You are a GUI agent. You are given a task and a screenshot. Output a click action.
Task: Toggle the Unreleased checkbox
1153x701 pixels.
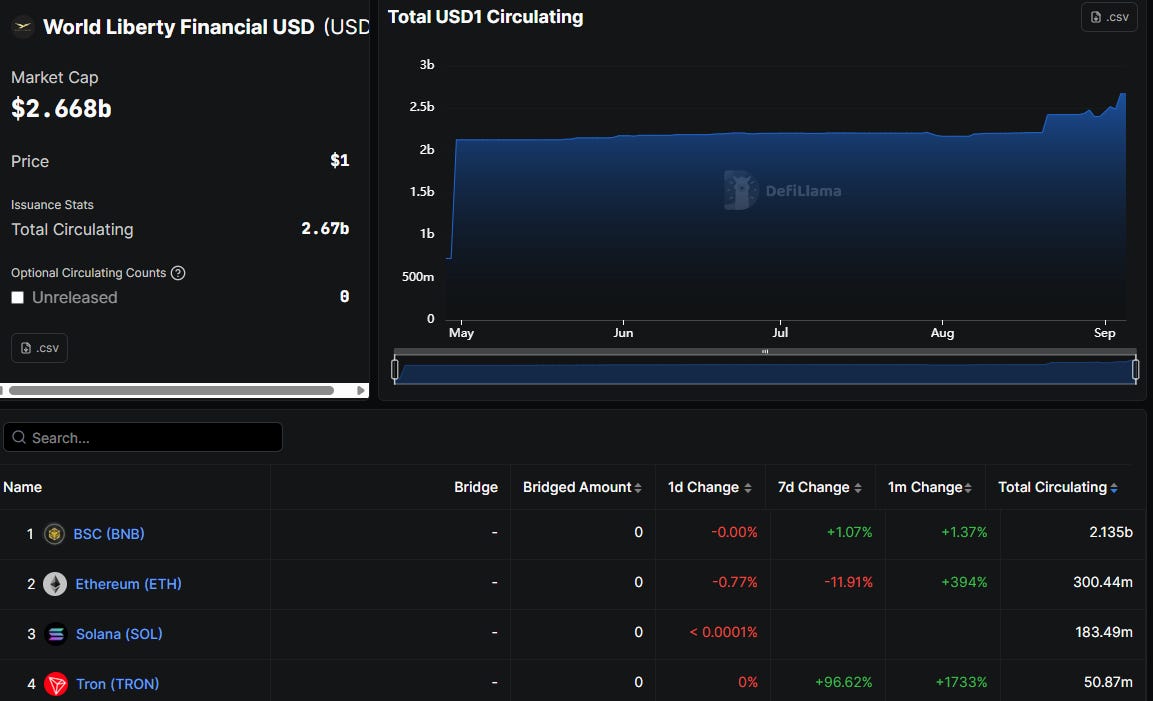pos(18,297)
